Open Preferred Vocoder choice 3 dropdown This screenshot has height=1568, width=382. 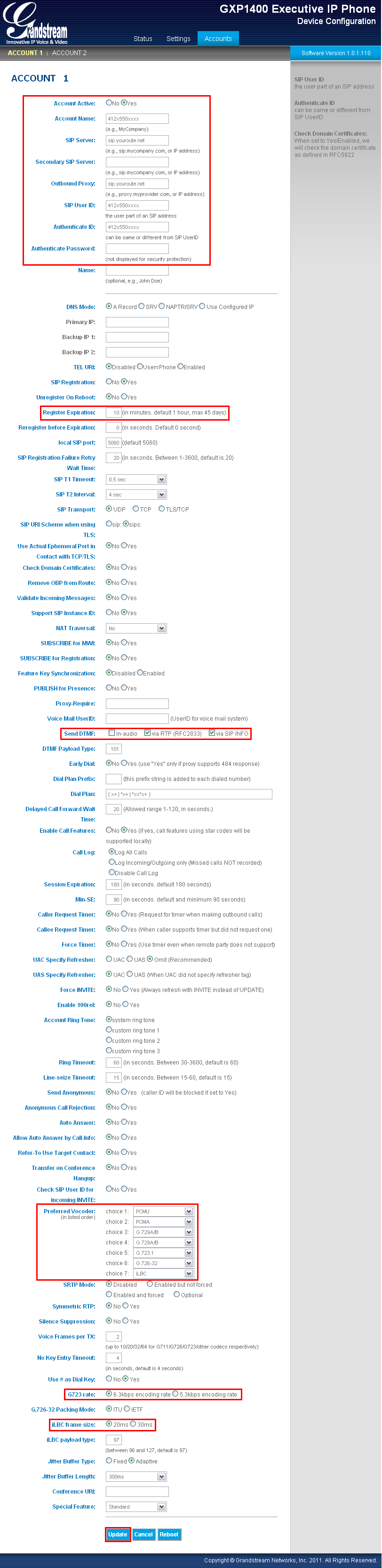[x=164, y=1232]
